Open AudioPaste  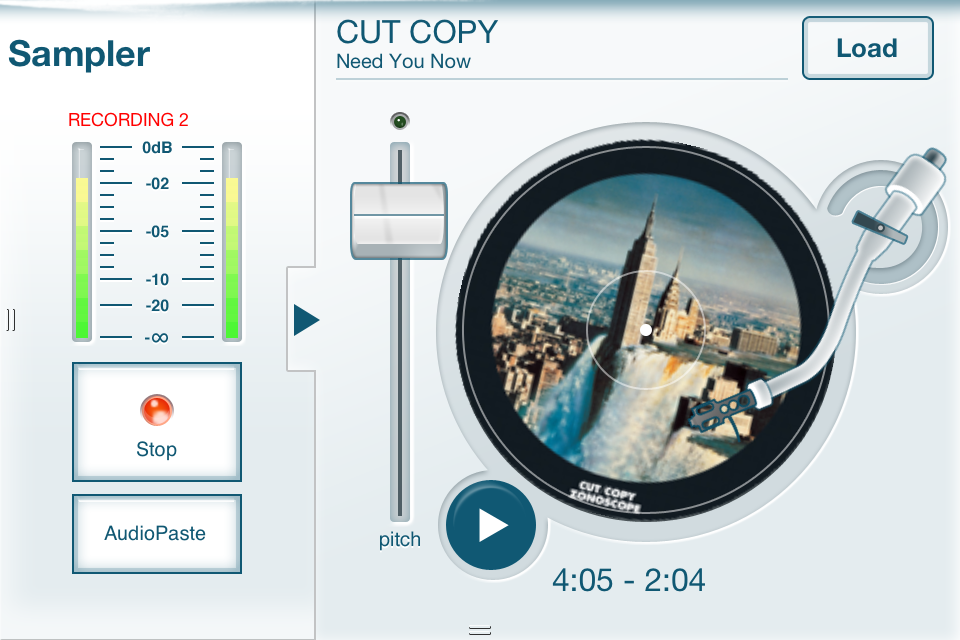[157, 533]
